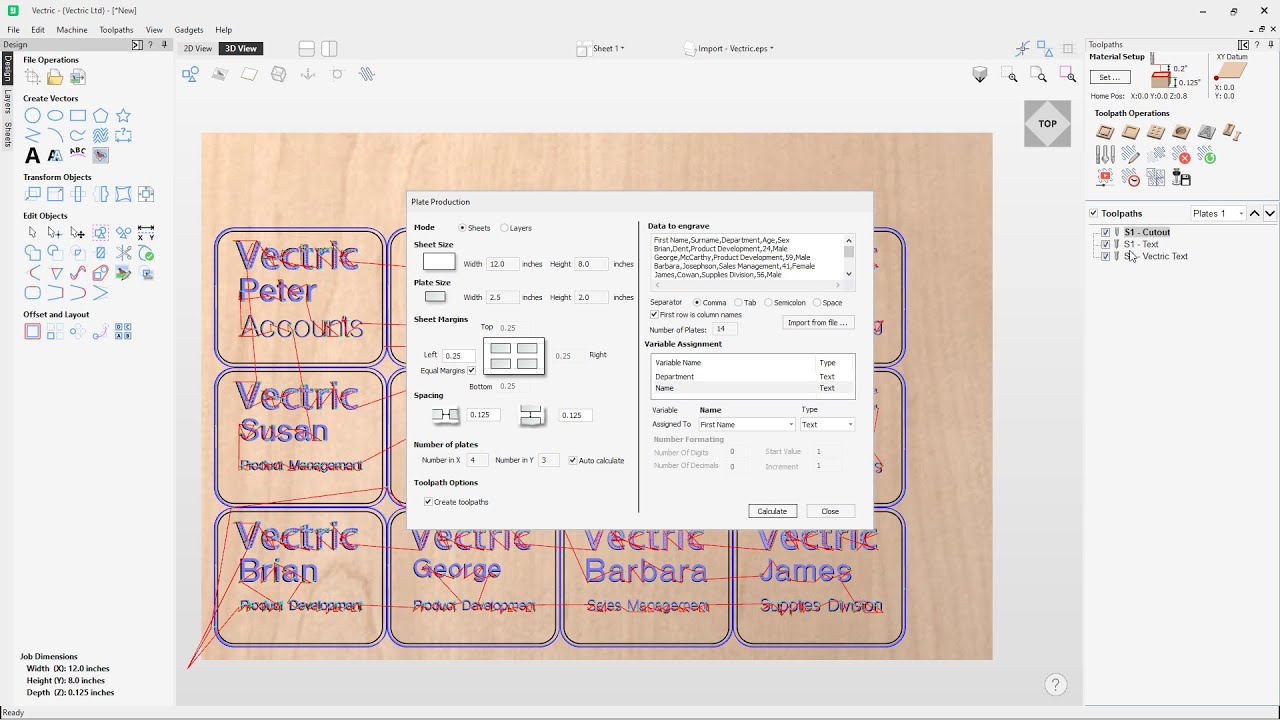Screen dimensions: 1280x720
Task: Select the selection arrow tool
Action: pyautogui.click(x=33, y=233)
